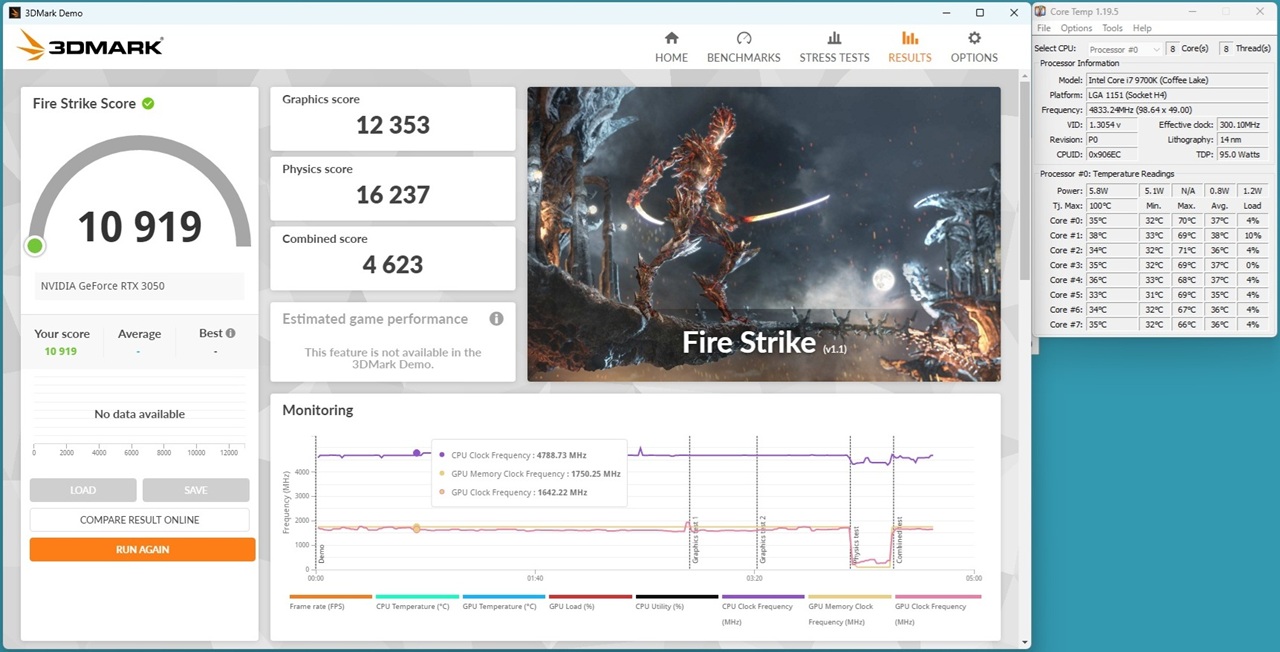Open the Core Temp Options menu
Viewport: 1280px width, 652px height.
pyautogui.click(x=1076, y=28)
